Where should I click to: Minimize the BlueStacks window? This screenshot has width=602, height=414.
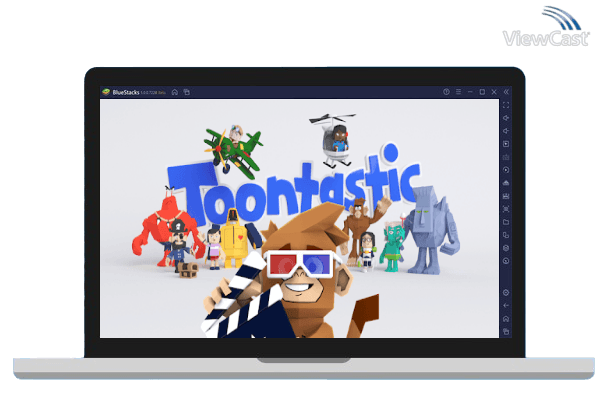point(470,92)
